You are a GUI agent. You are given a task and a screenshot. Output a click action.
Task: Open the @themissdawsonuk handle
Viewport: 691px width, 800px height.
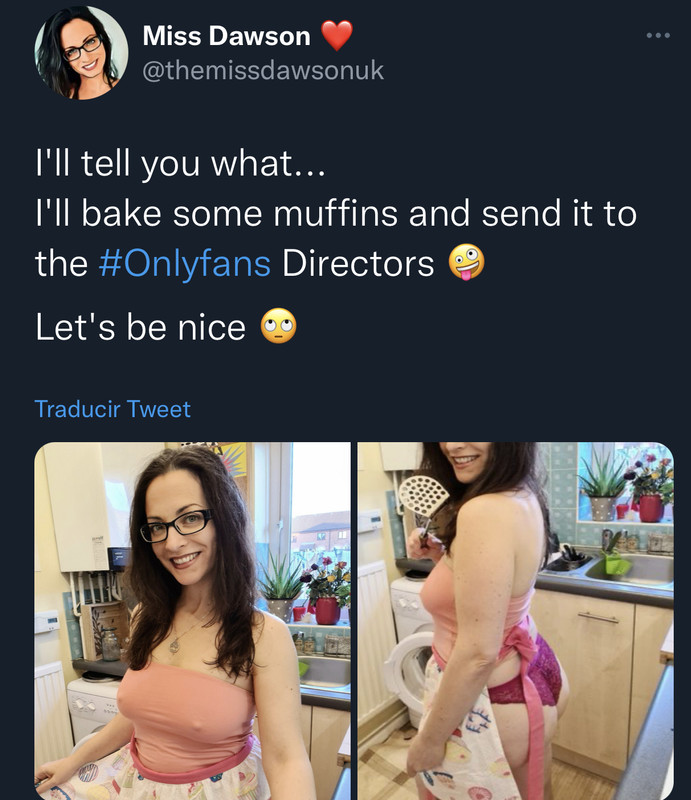(x=263, y=70)
